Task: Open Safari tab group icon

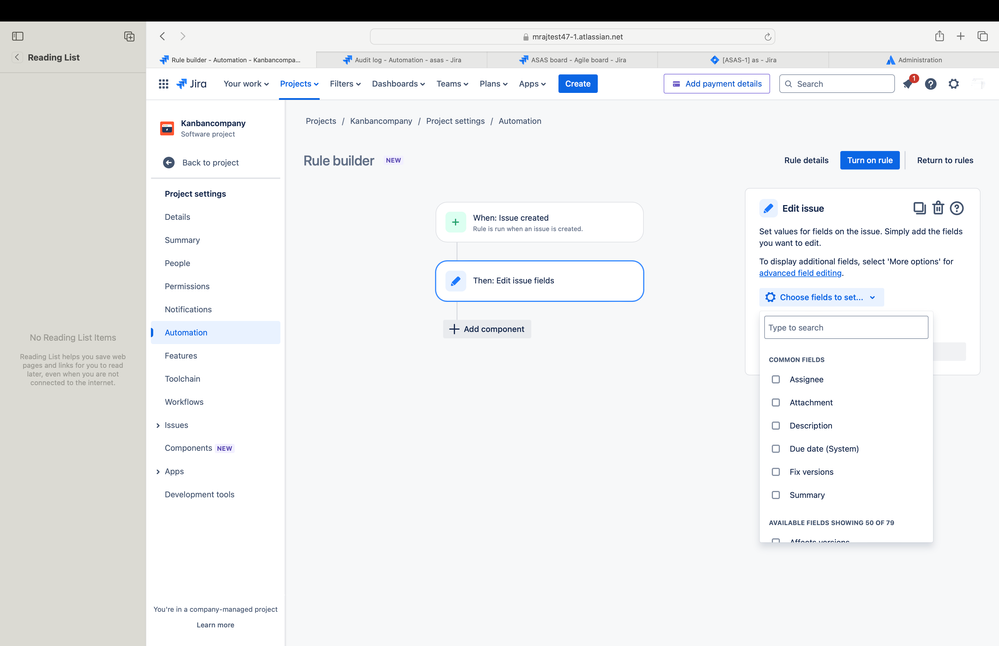Action: coord(129,36)
